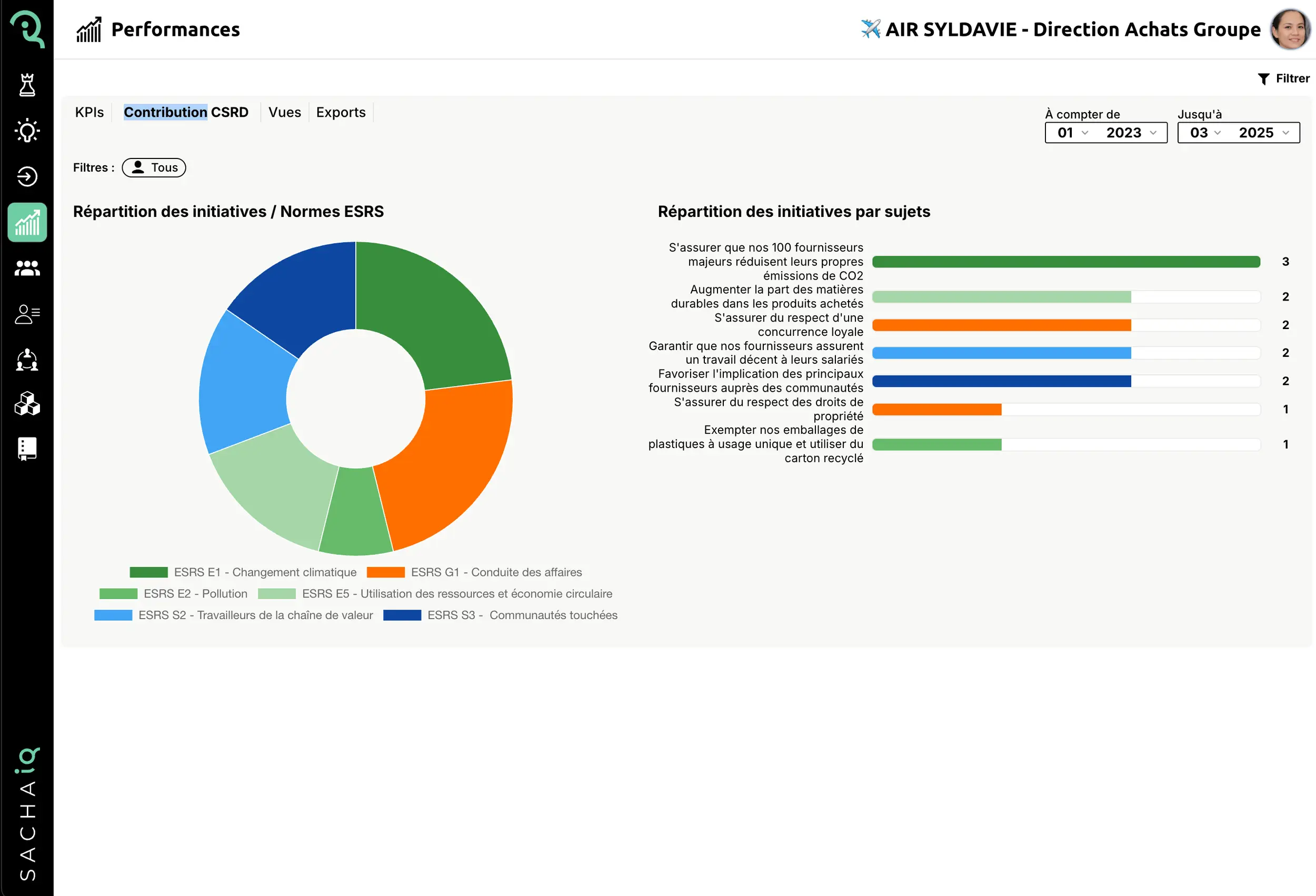
Task: Open the start year 2023 dropdown
Action: pyautogui.click(x=1131, y=133)
